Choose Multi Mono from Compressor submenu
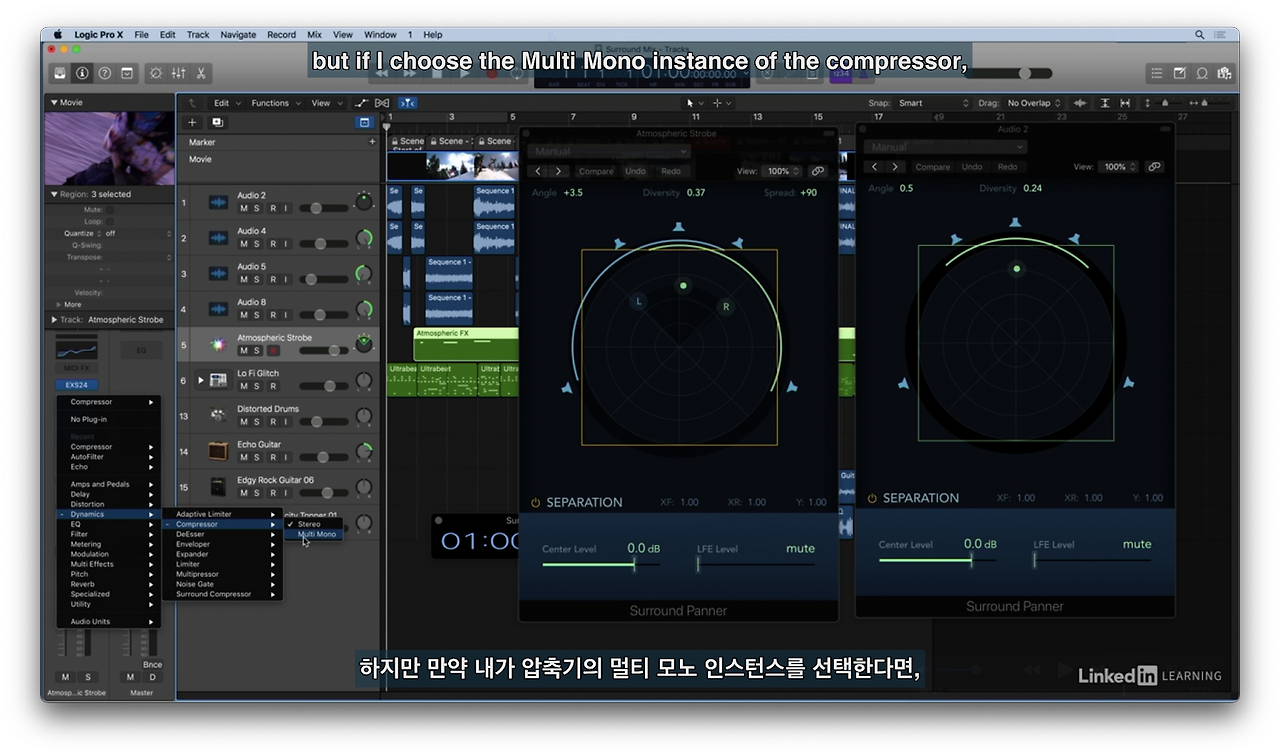This screenshot has width=1280, height=756. pos(316,534)
